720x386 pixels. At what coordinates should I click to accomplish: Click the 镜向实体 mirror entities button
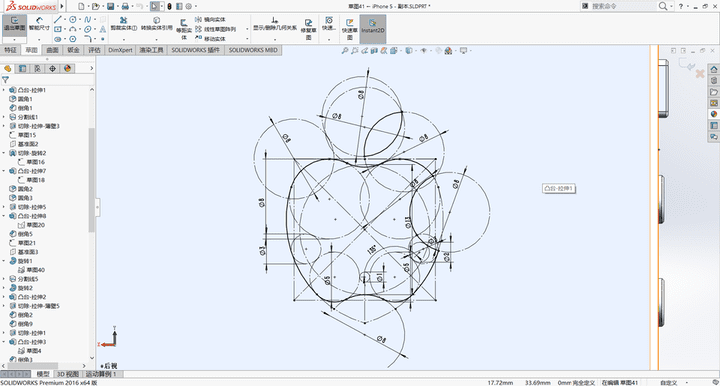[x=210, y=19]
